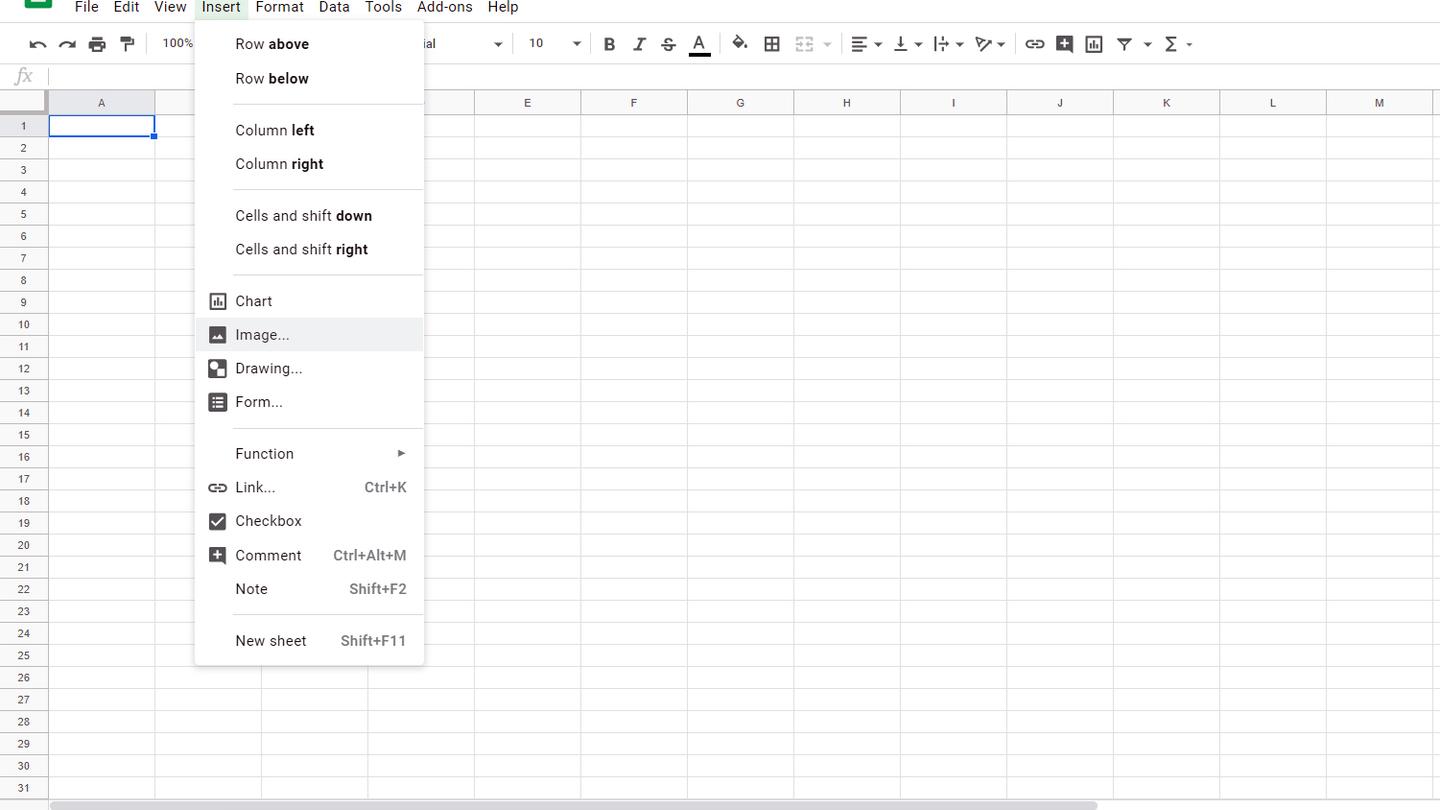Click the insert chart toolbar icon
This screenshot has width=1440, height=810.
(1094, 44)
